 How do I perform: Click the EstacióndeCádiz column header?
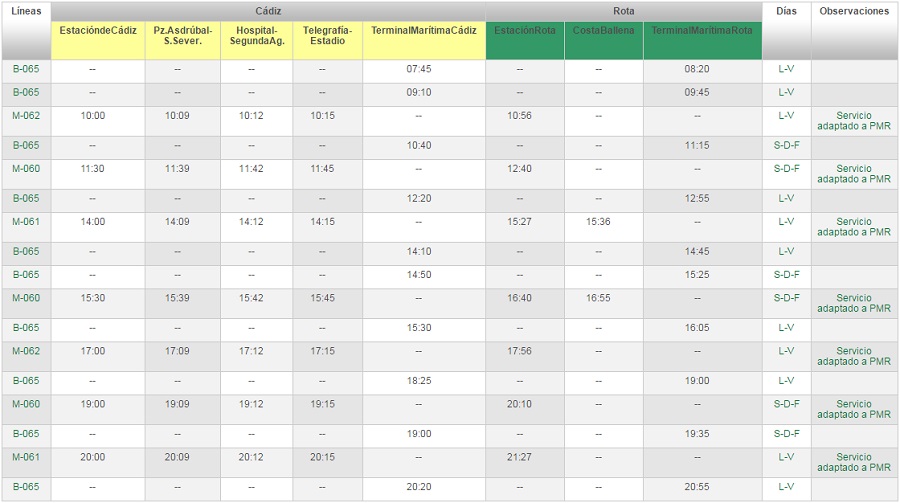point(98,31)
